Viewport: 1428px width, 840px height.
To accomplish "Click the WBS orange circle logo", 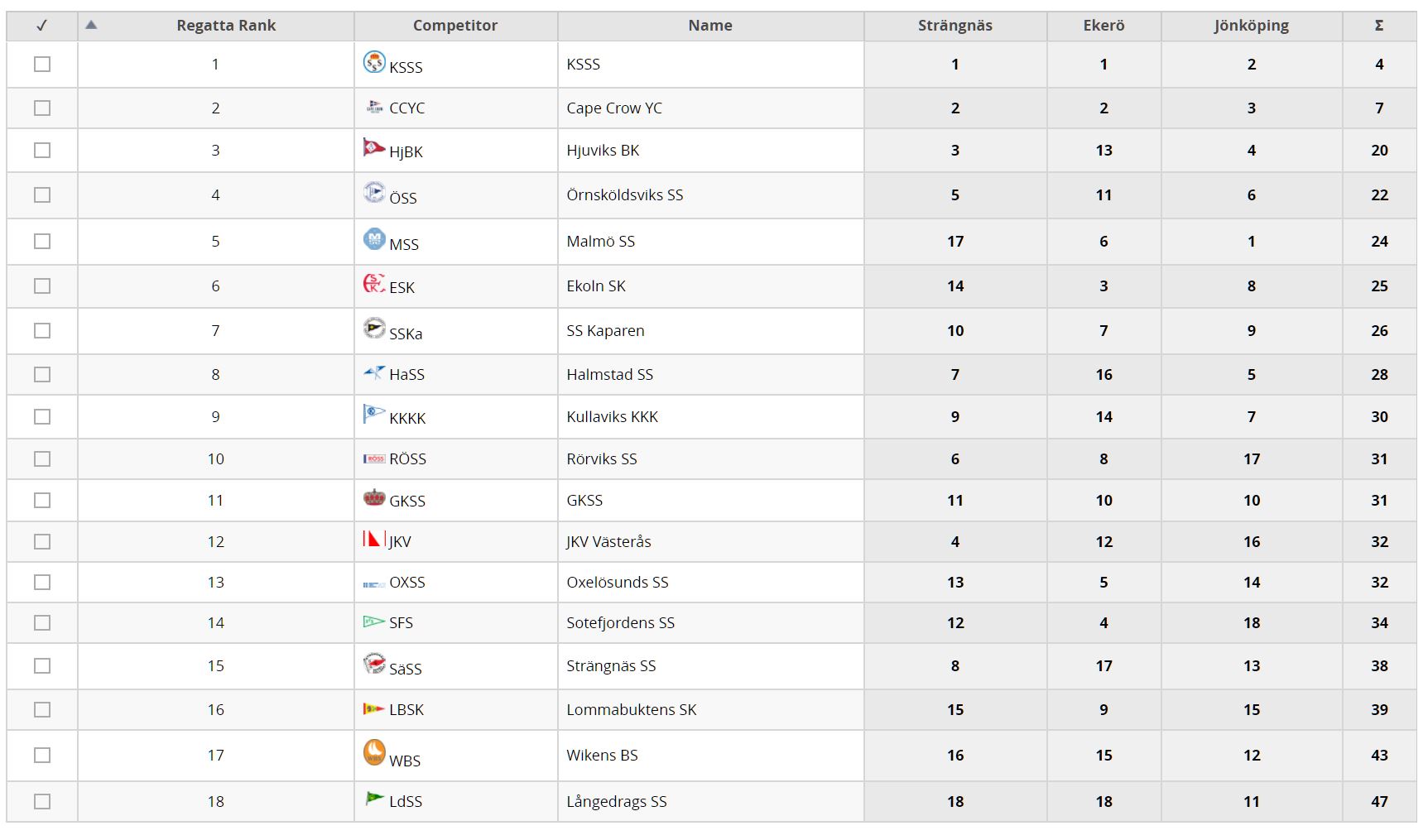I will 374,751.
